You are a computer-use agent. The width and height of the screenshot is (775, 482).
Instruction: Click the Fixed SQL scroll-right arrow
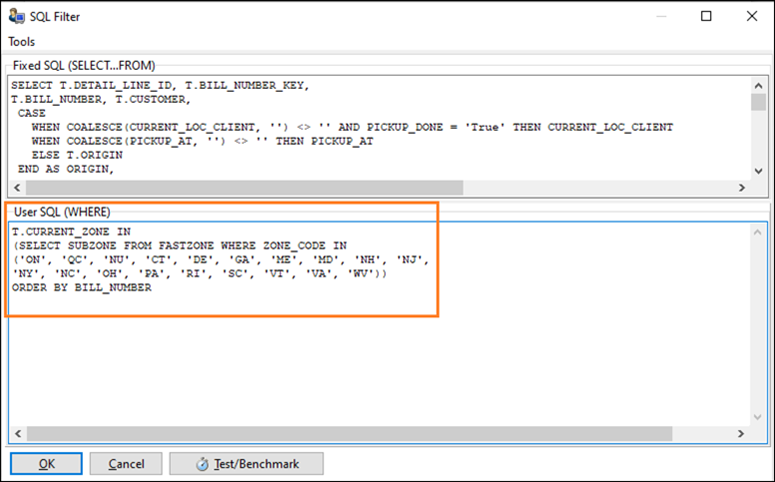(741, 188)
